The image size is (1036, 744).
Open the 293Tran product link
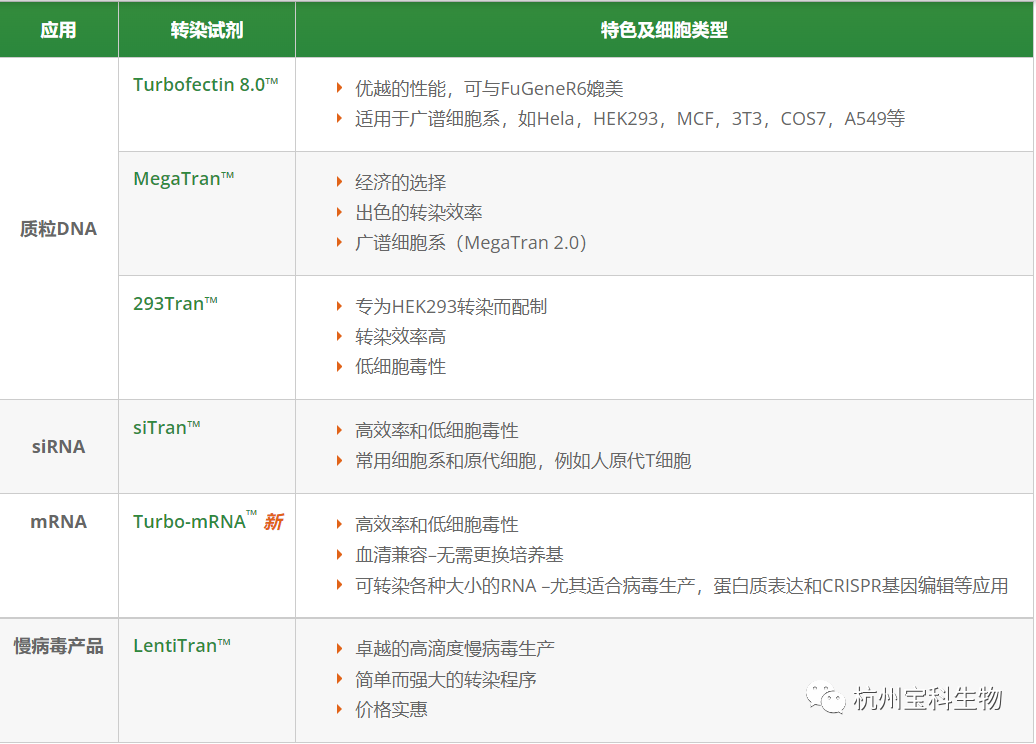pos(175,303)
